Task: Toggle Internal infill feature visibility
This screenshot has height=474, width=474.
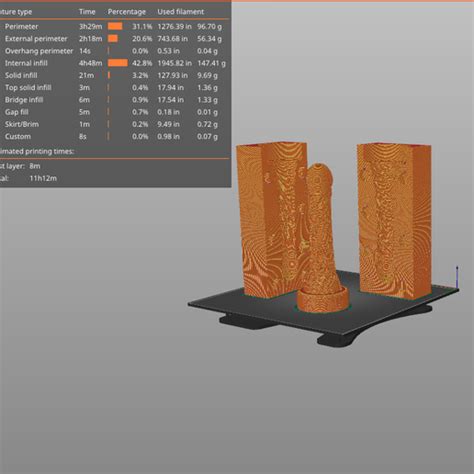Action: [x=114, y=63]
